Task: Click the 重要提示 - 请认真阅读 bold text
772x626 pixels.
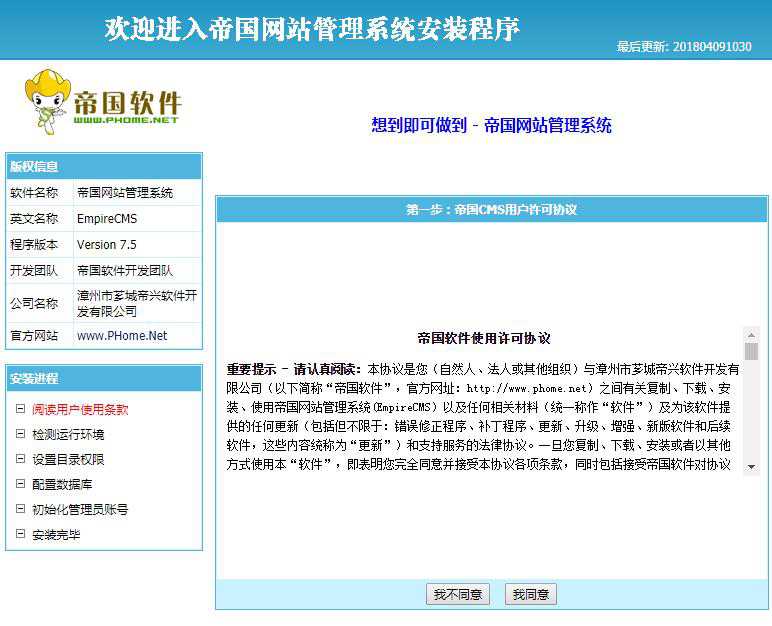Action: point(293,369)
